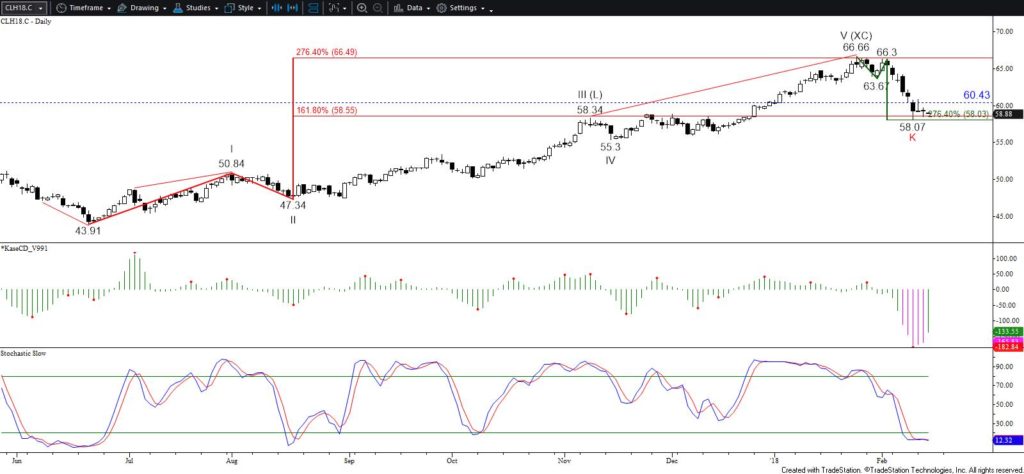The image size is (1024, 474).
Task: Open the Settings menu
Action: pyautogui.click(x=460, y=8)
